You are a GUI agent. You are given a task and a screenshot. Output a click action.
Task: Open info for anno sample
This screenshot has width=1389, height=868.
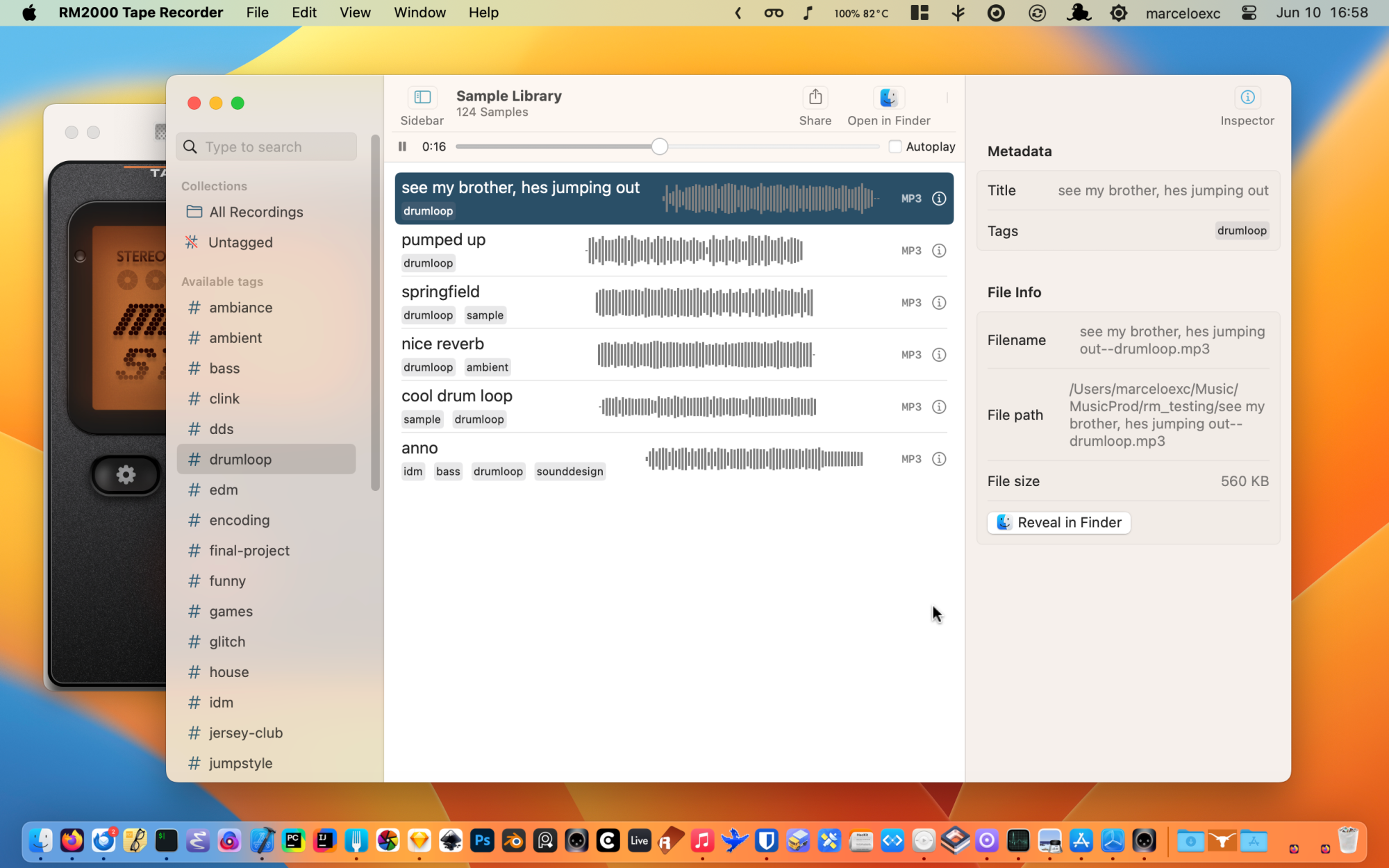tap(939, 459)
